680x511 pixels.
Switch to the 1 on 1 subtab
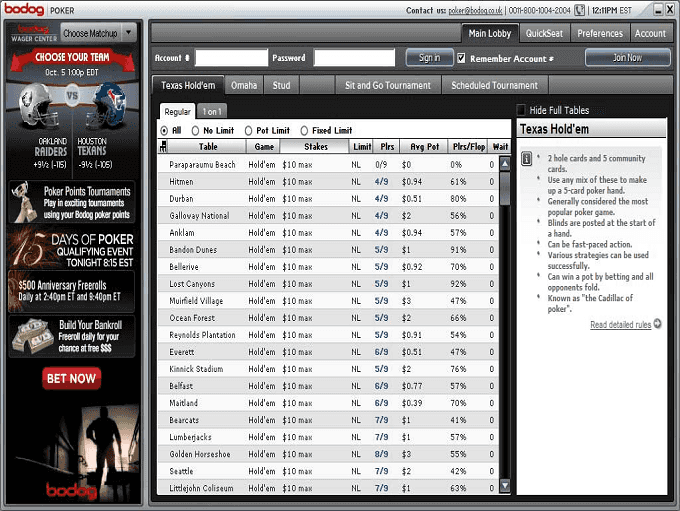point(212,111)
